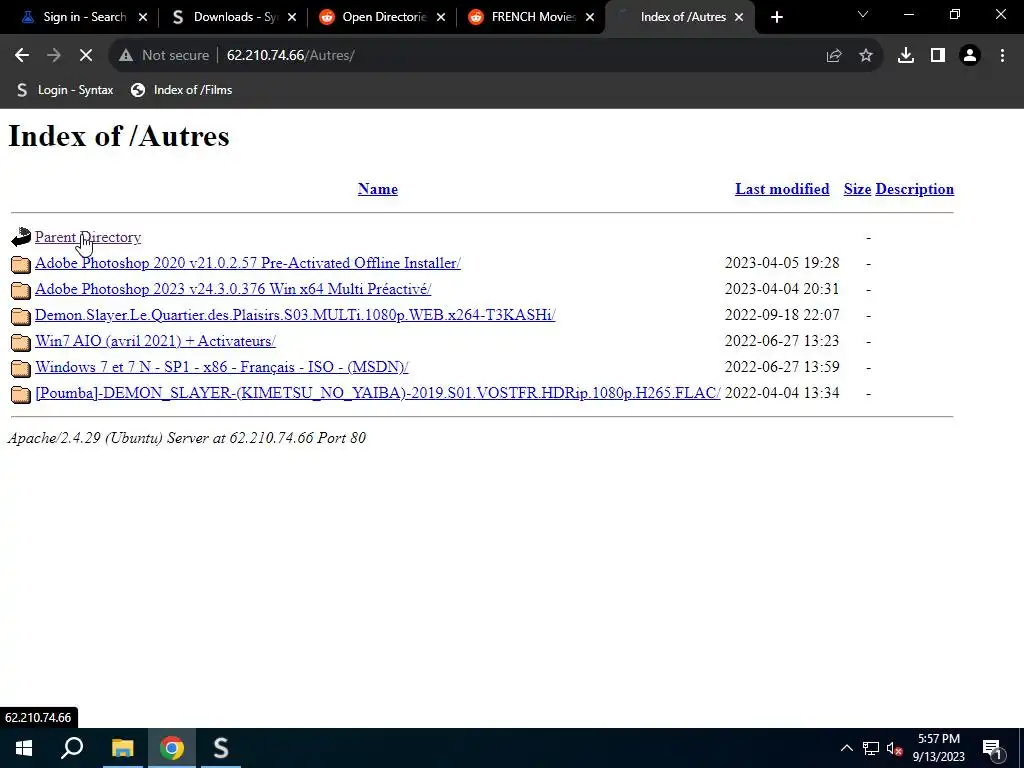The height and width of the screenshot is (768, 1024).
Task: Go back to the previous page
Action: coord(22,56)
